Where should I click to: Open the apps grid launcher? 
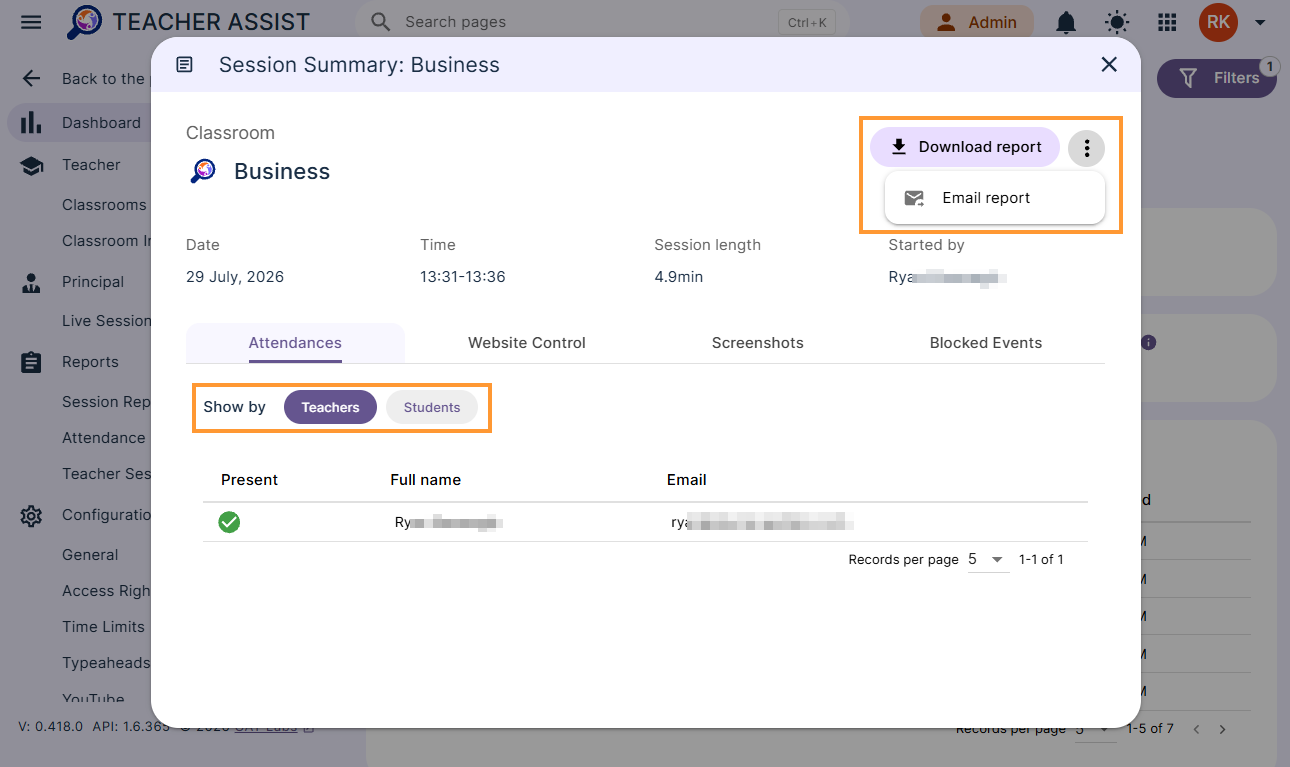click(1167, 22)
